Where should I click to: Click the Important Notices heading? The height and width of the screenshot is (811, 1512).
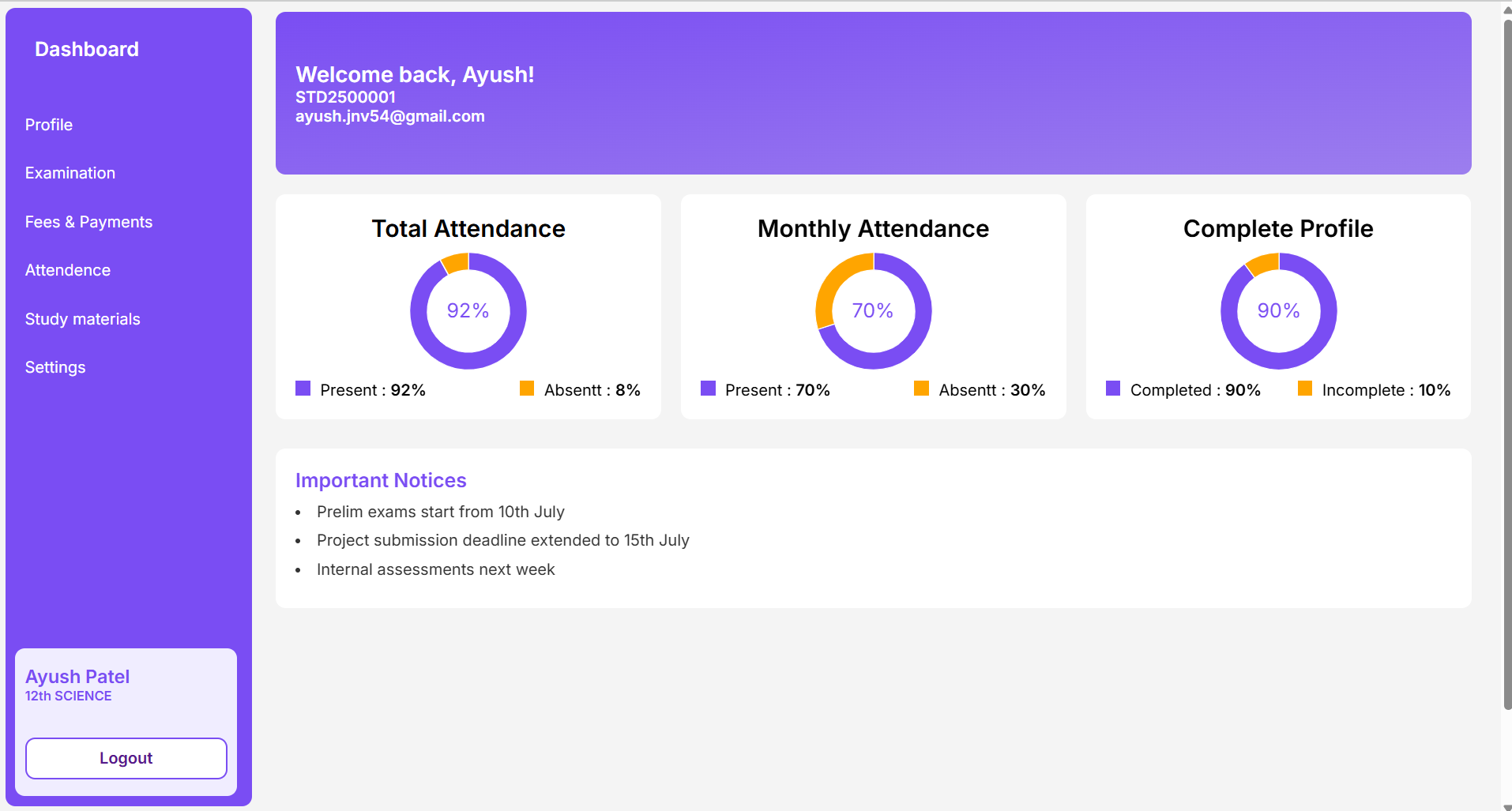point(380,479)
